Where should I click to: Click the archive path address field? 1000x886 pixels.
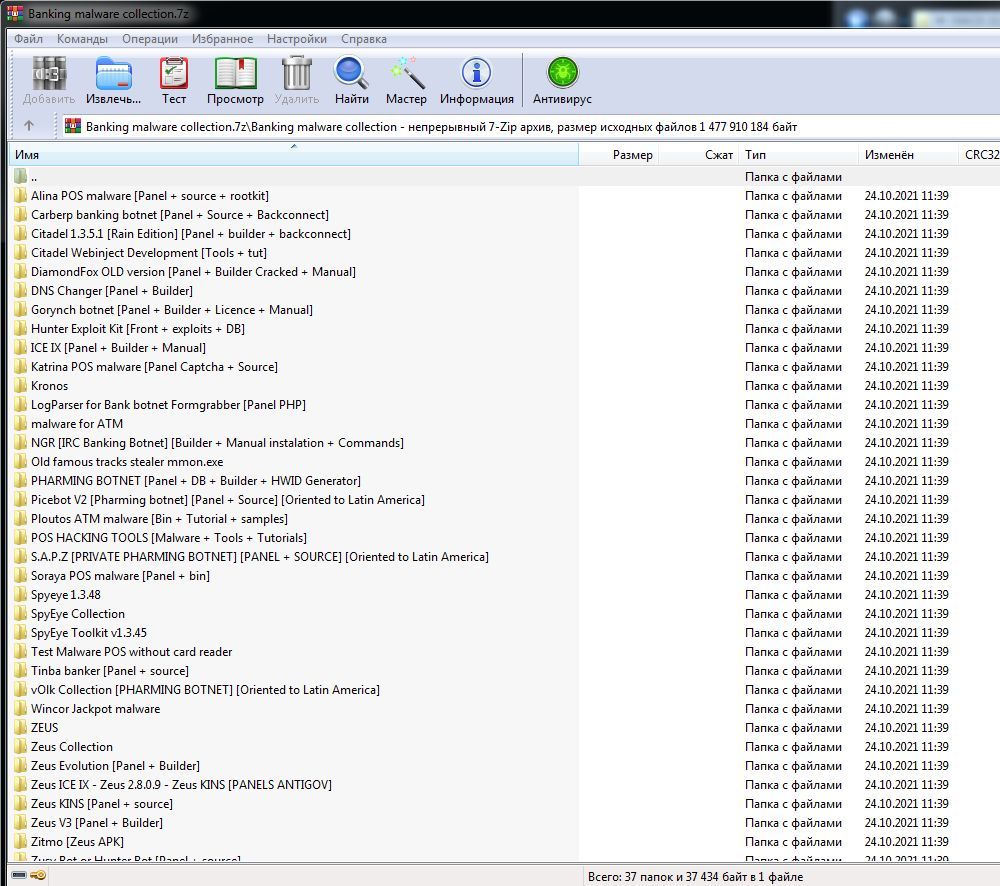coord(529,126)
